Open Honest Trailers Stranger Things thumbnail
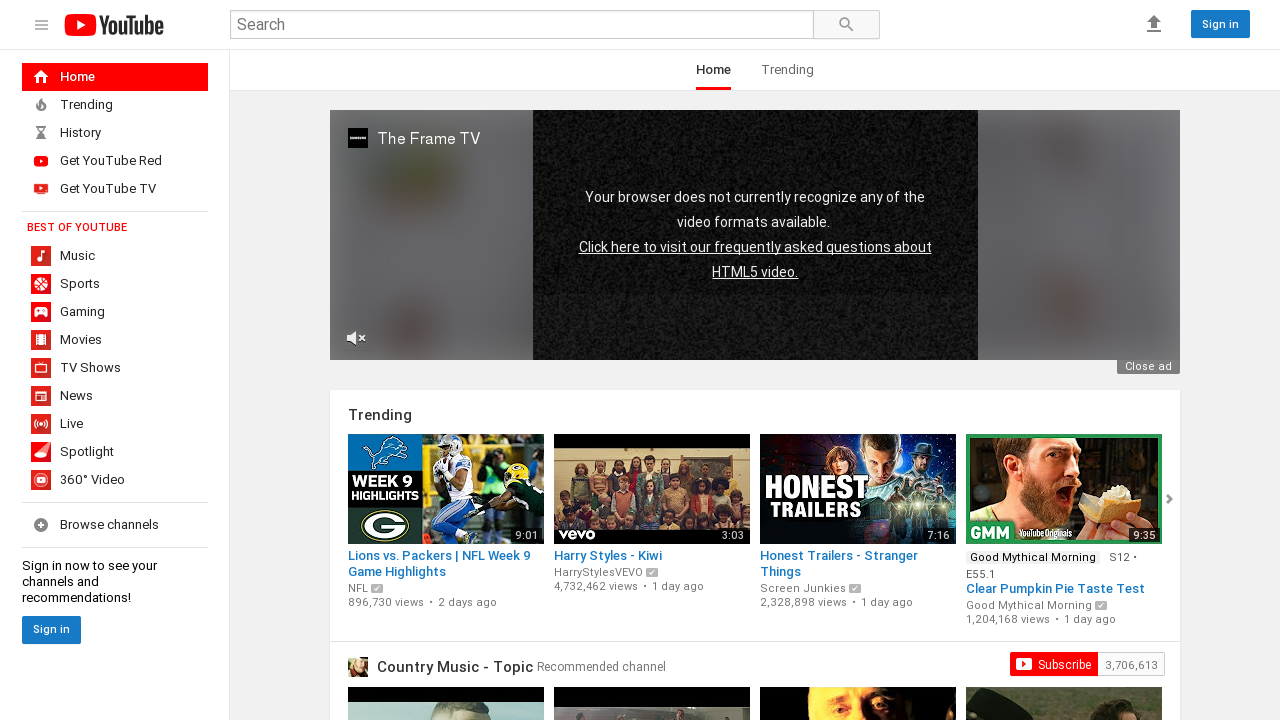 pos(858,489)
